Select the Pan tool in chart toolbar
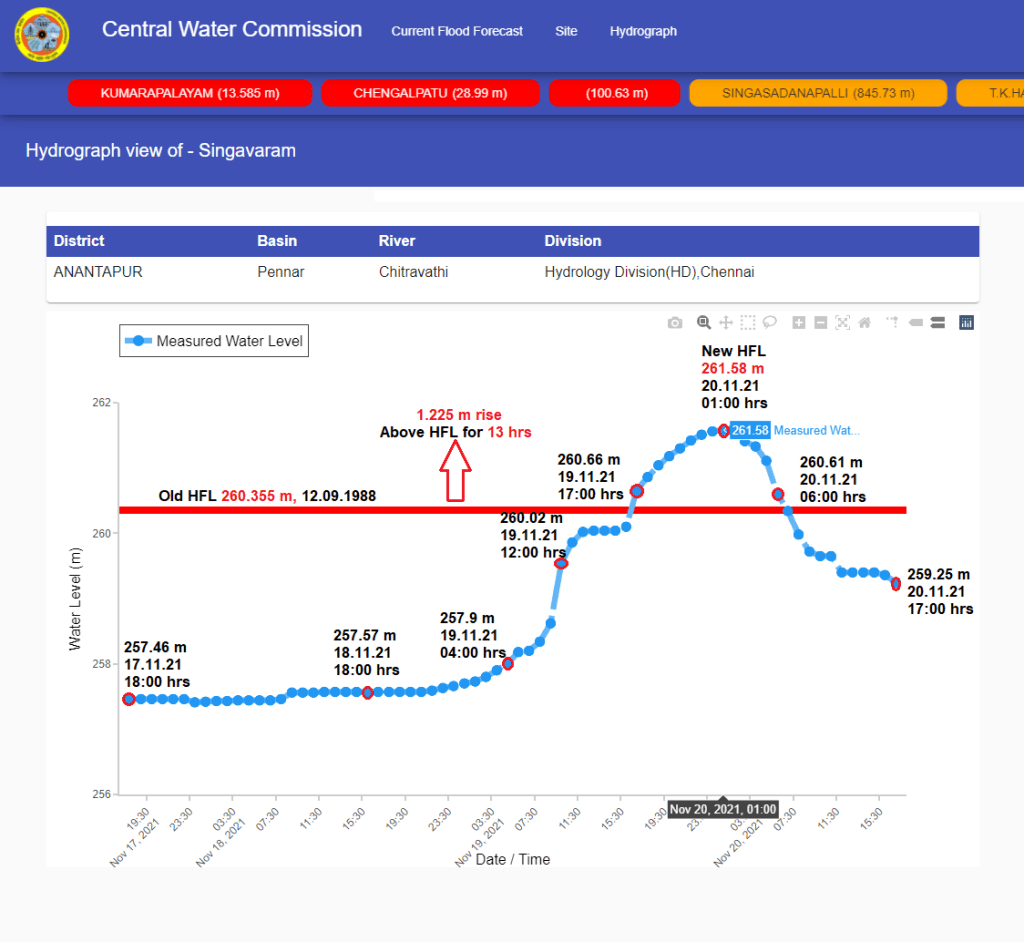The width and height of the screenshot is (1024, 942). 726,322
